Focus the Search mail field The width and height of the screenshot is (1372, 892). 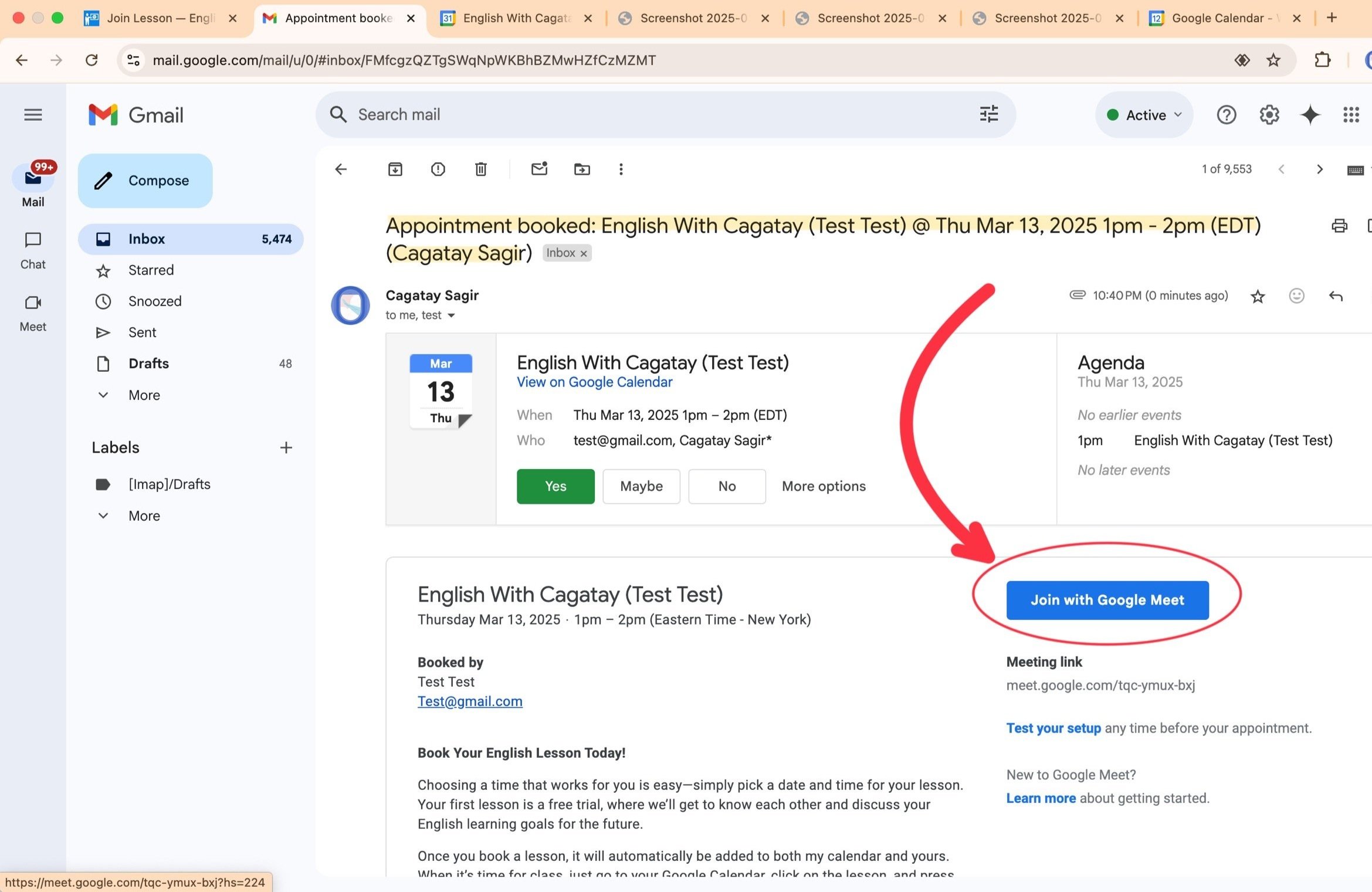tap(665, 114)
